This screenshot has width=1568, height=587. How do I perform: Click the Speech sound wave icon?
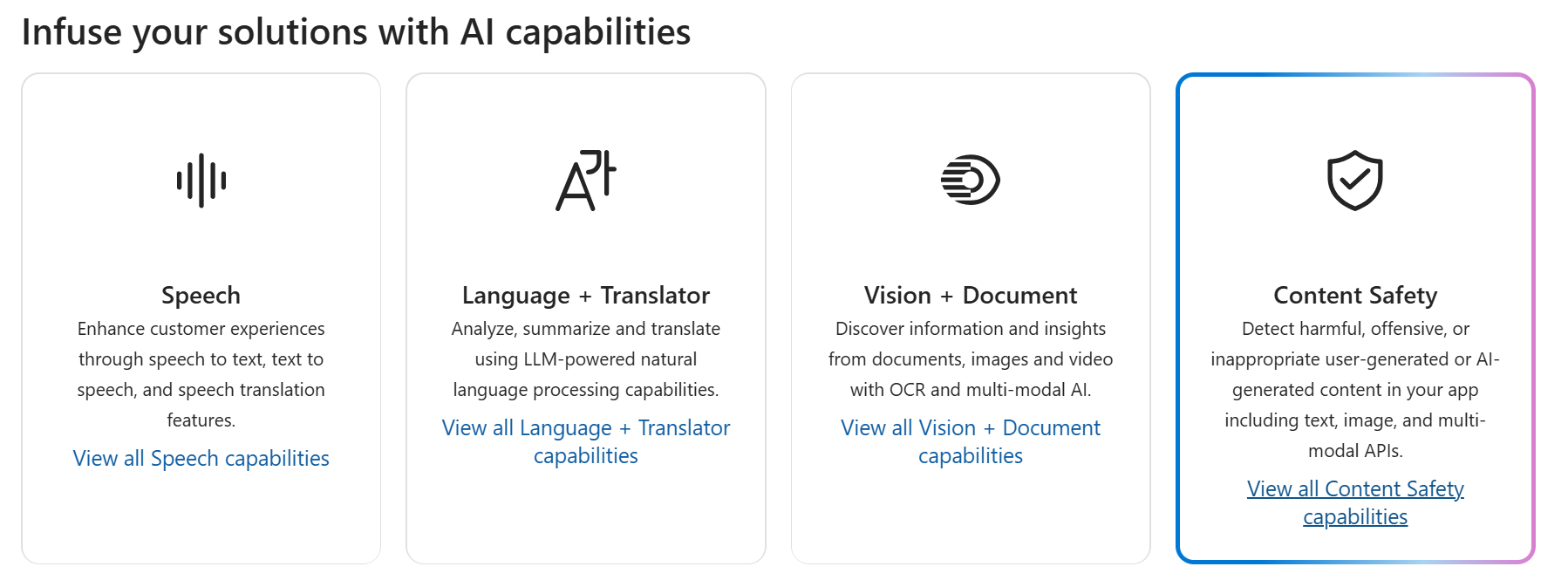pyautogui.click(x=201, y=181)
